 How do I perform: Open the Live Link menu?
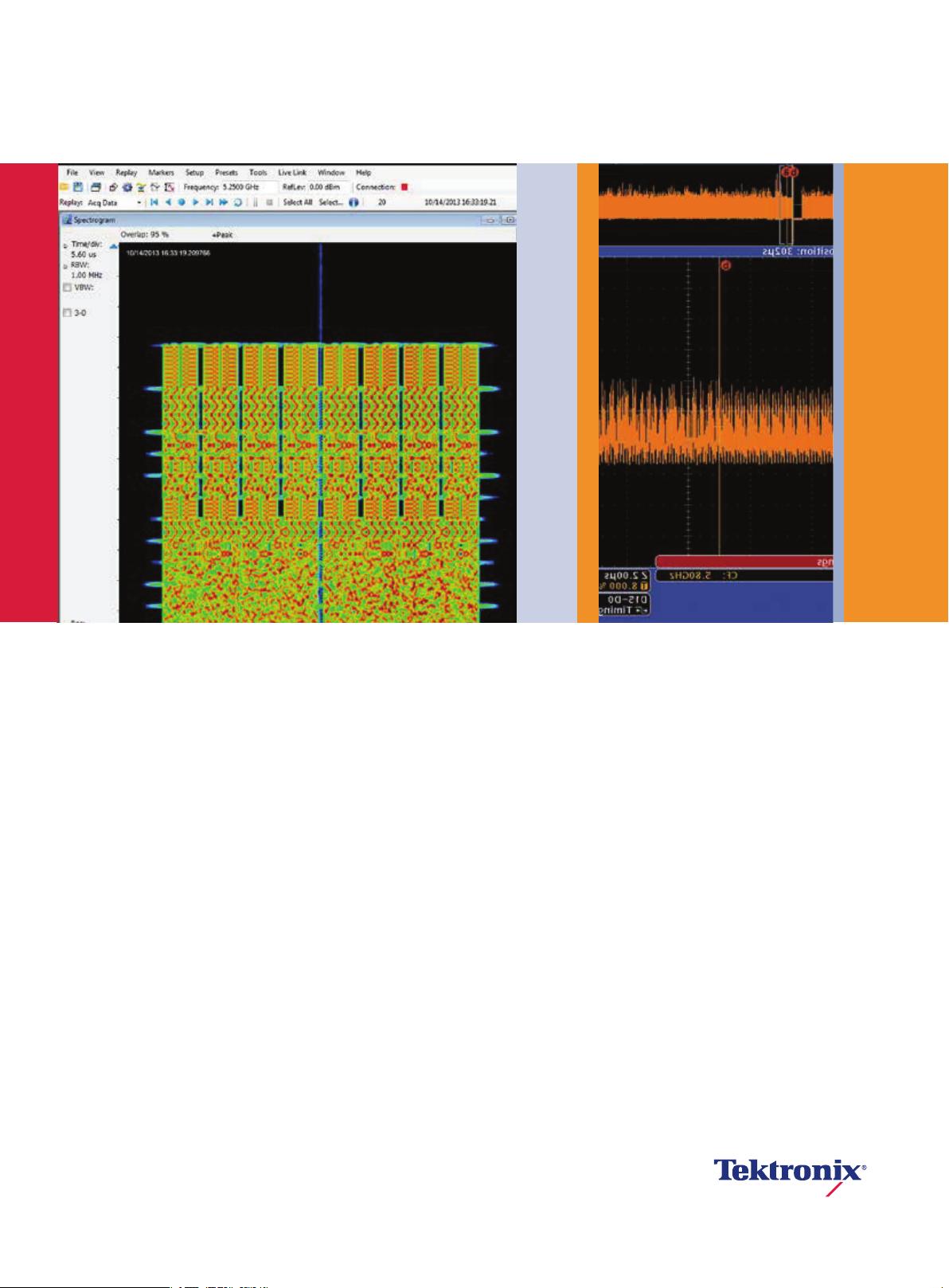[291, 173]
